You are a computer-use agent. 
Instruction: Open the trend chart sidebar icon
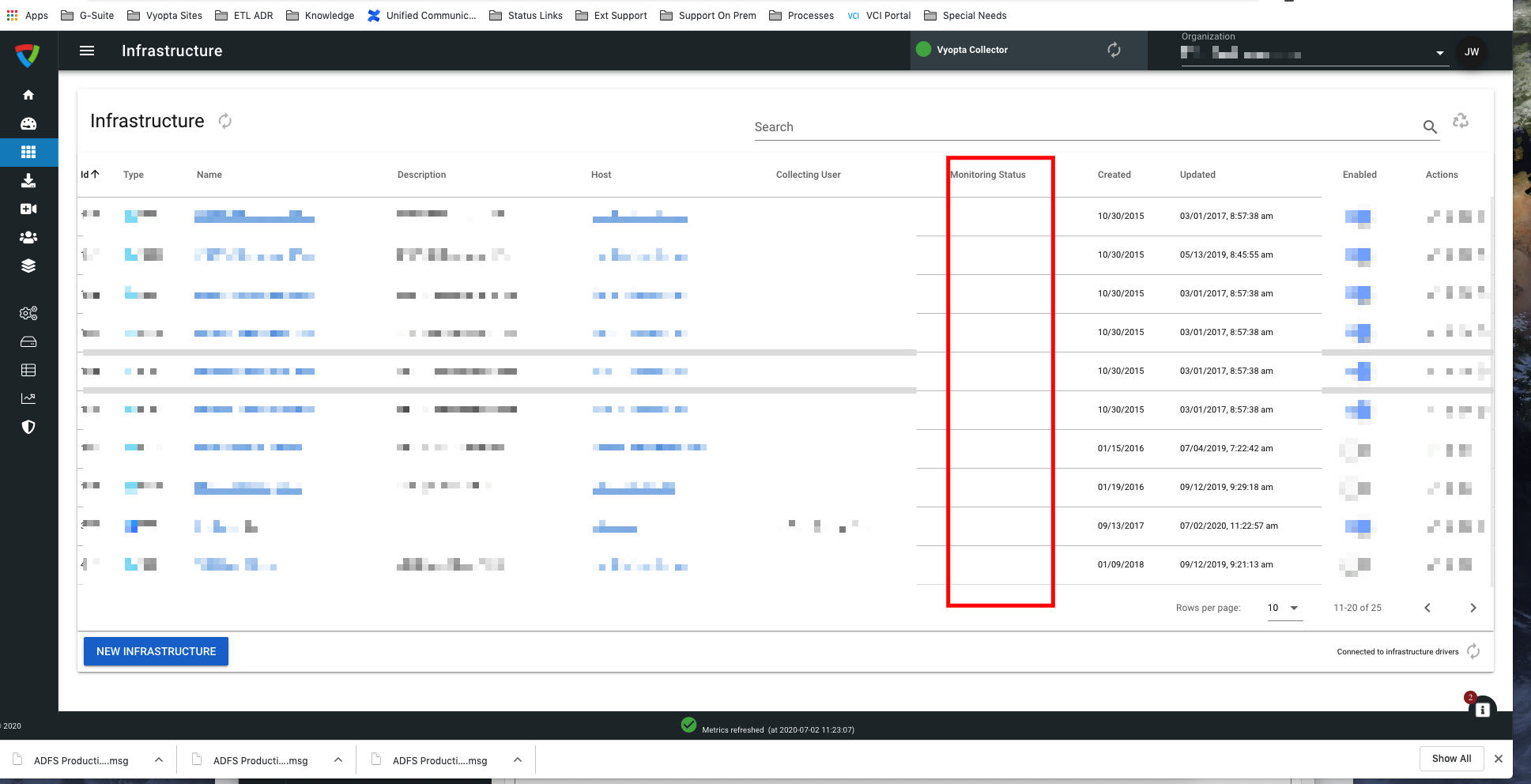coord(28,398)
